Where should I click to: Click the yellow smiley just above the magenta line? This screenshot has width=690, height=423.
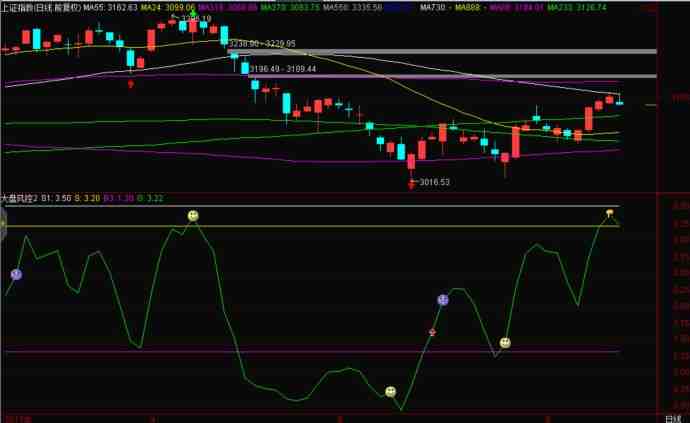[x=505, y=342]
